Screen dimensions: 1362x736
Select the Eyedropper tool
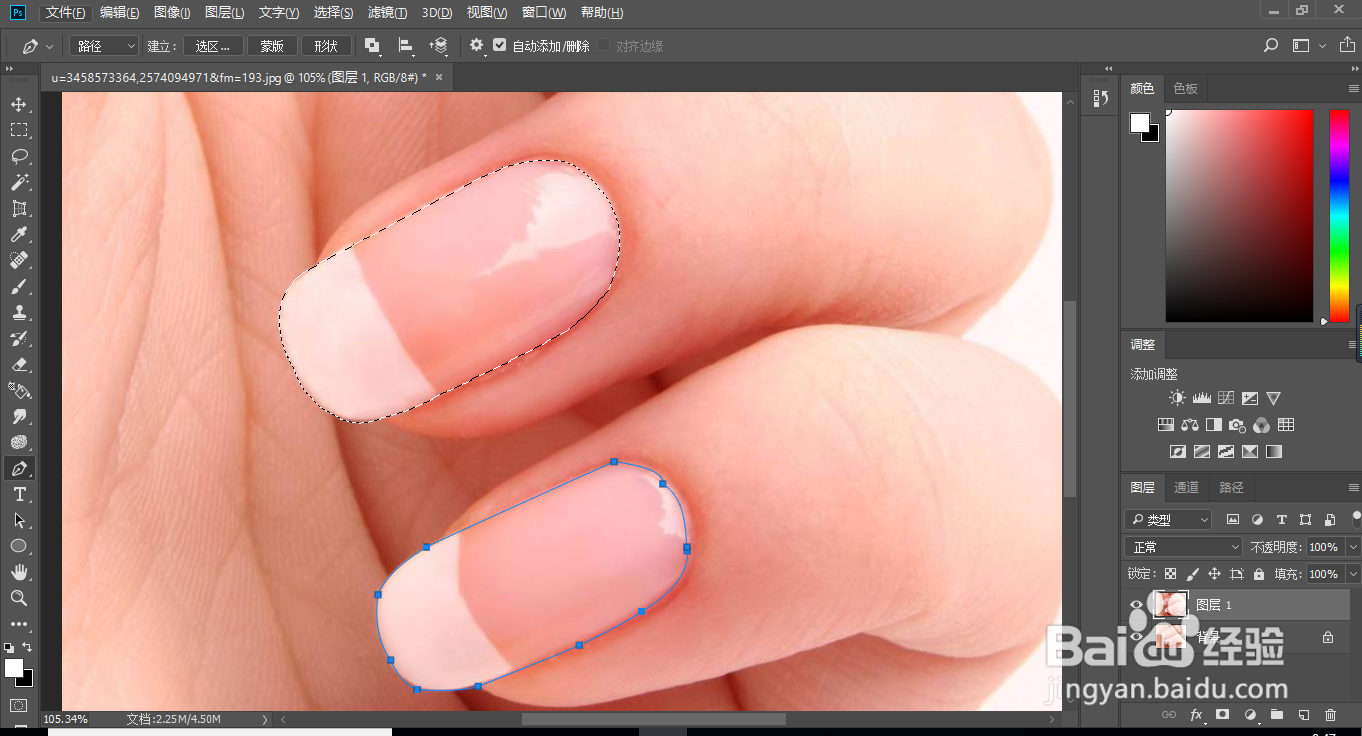click(x=19, y=234)
